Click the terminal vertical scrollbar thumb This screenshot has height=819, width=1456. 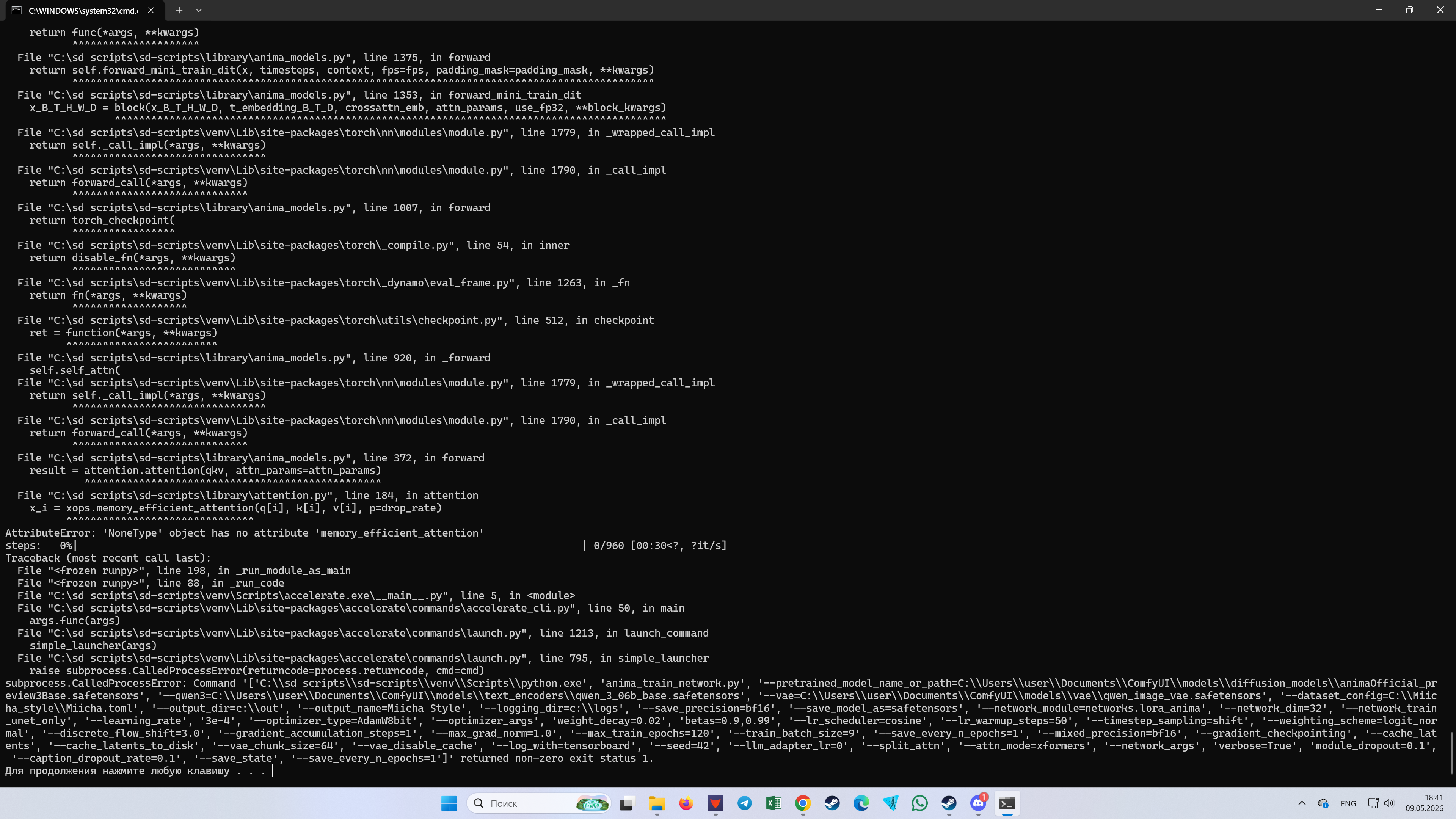point(1452,753)
